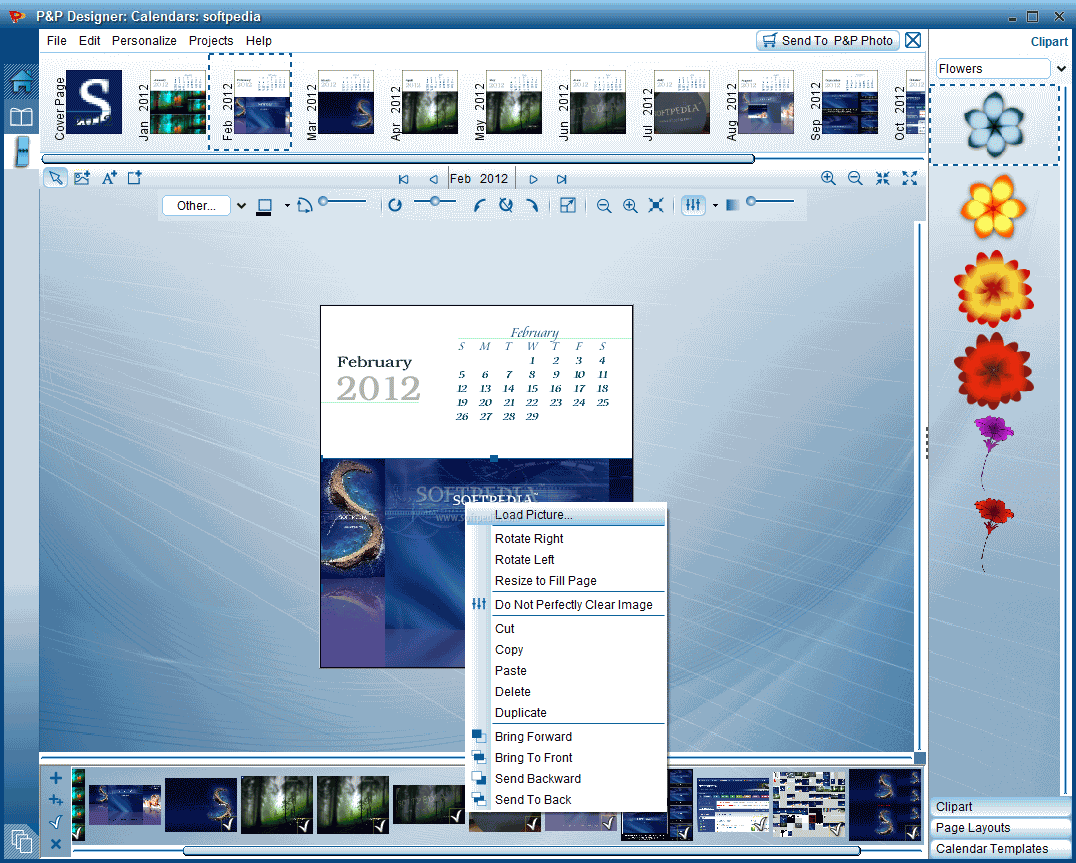Click the add shape box tool icon
This screenshot has width=1076, height=863.
tap(134, 178)
